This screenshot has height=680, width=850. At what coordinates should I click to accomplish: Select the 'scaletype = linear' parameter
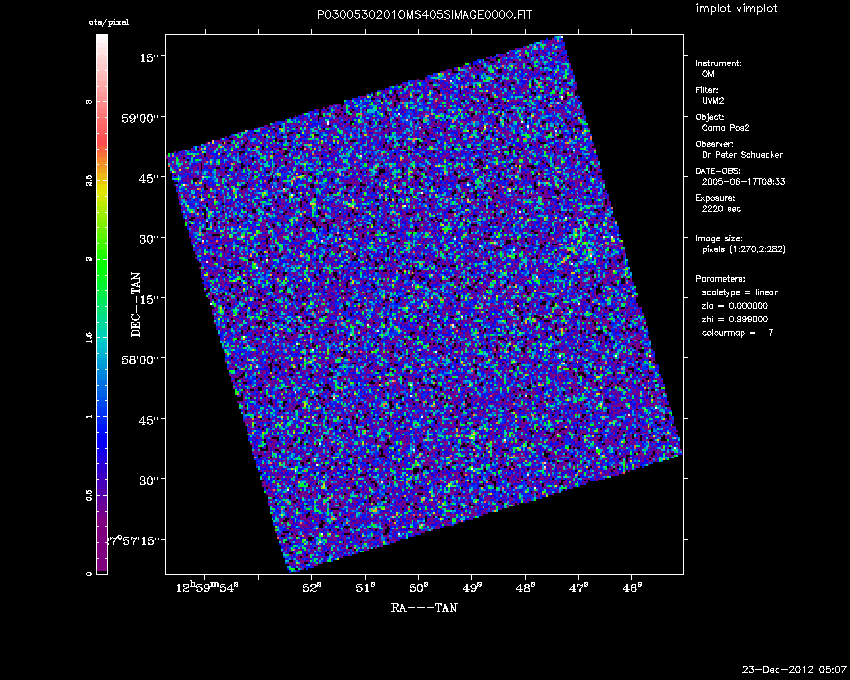coord(740,292)
